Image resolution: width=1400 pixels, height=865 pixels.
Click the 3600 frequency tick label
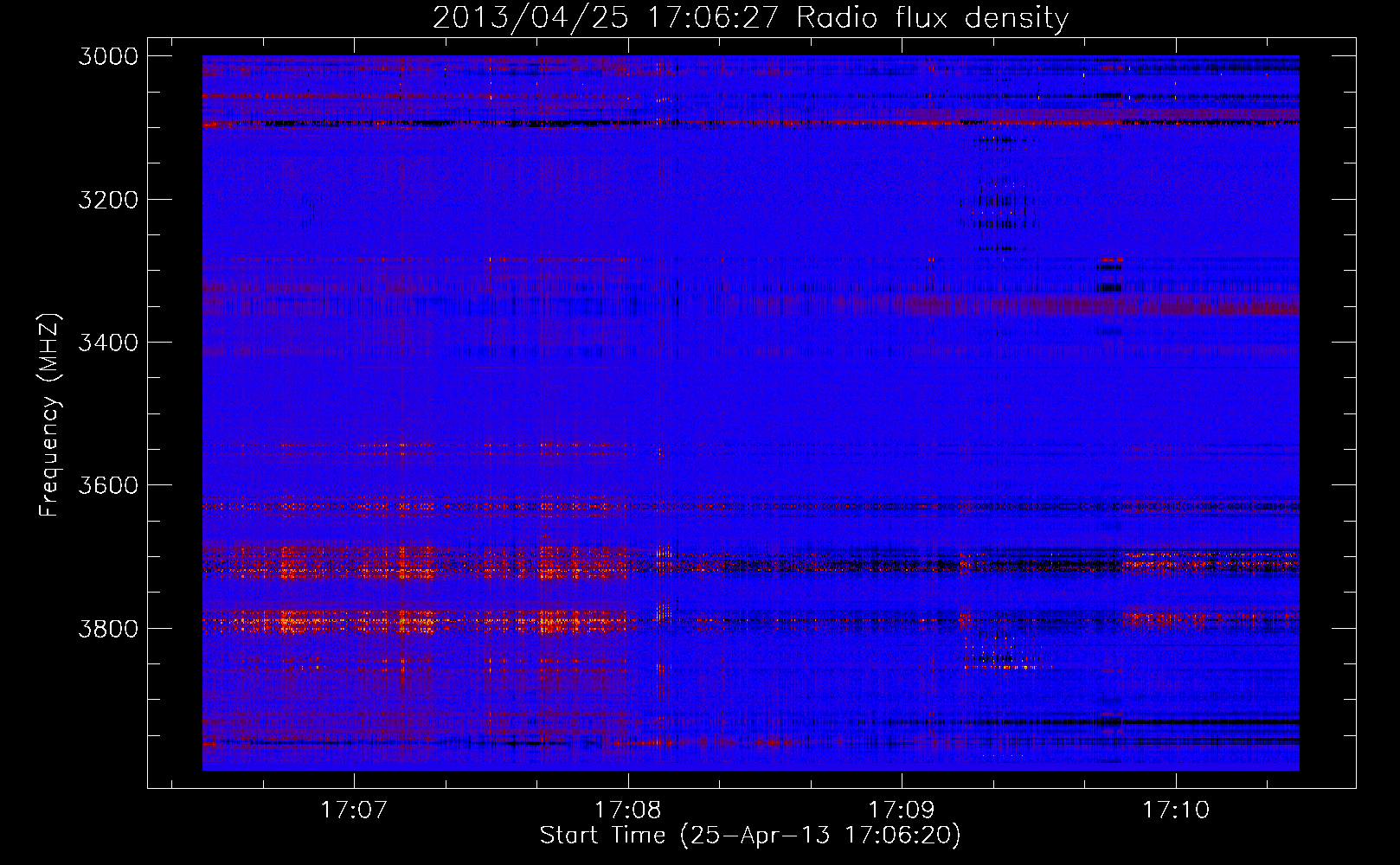[108, 485]
